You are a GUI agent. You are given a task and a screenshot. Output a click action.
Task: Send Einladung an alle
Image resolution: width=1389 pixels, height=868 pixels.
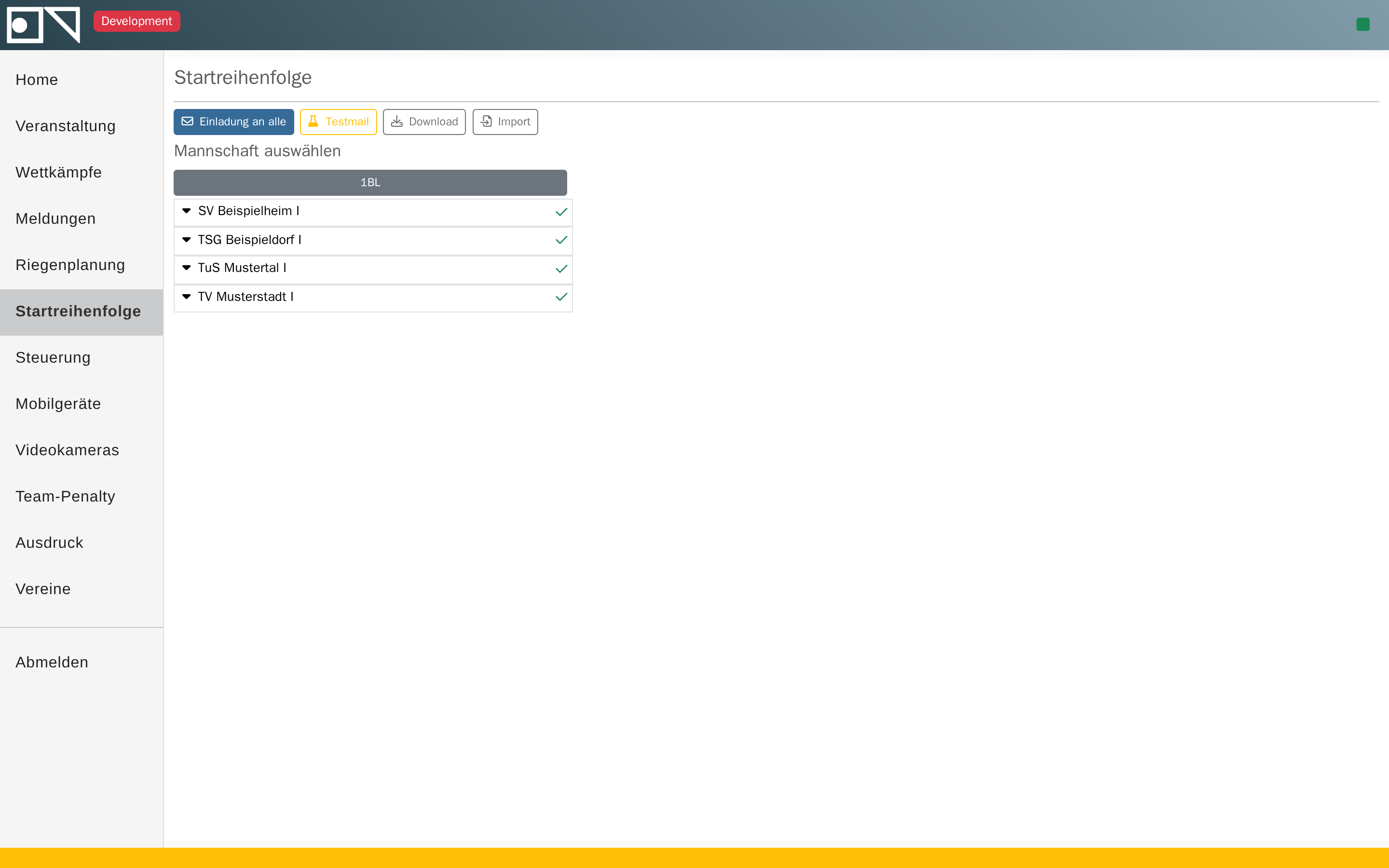coord(233,122)
